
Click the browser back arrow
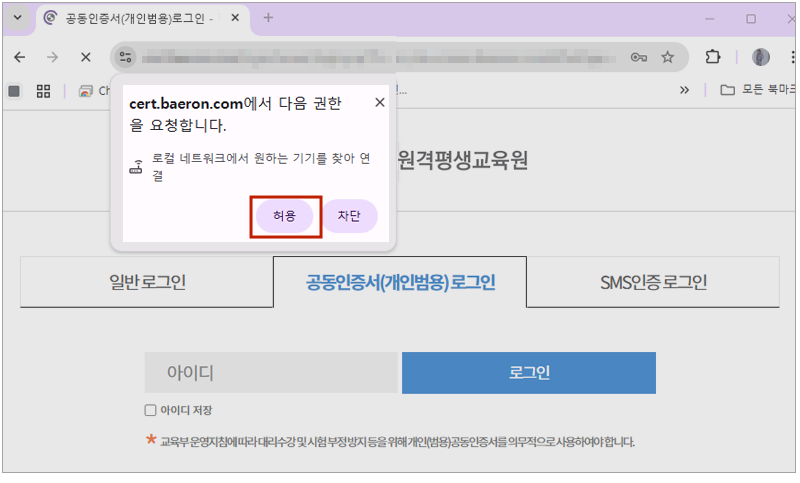tap(20, 57)
